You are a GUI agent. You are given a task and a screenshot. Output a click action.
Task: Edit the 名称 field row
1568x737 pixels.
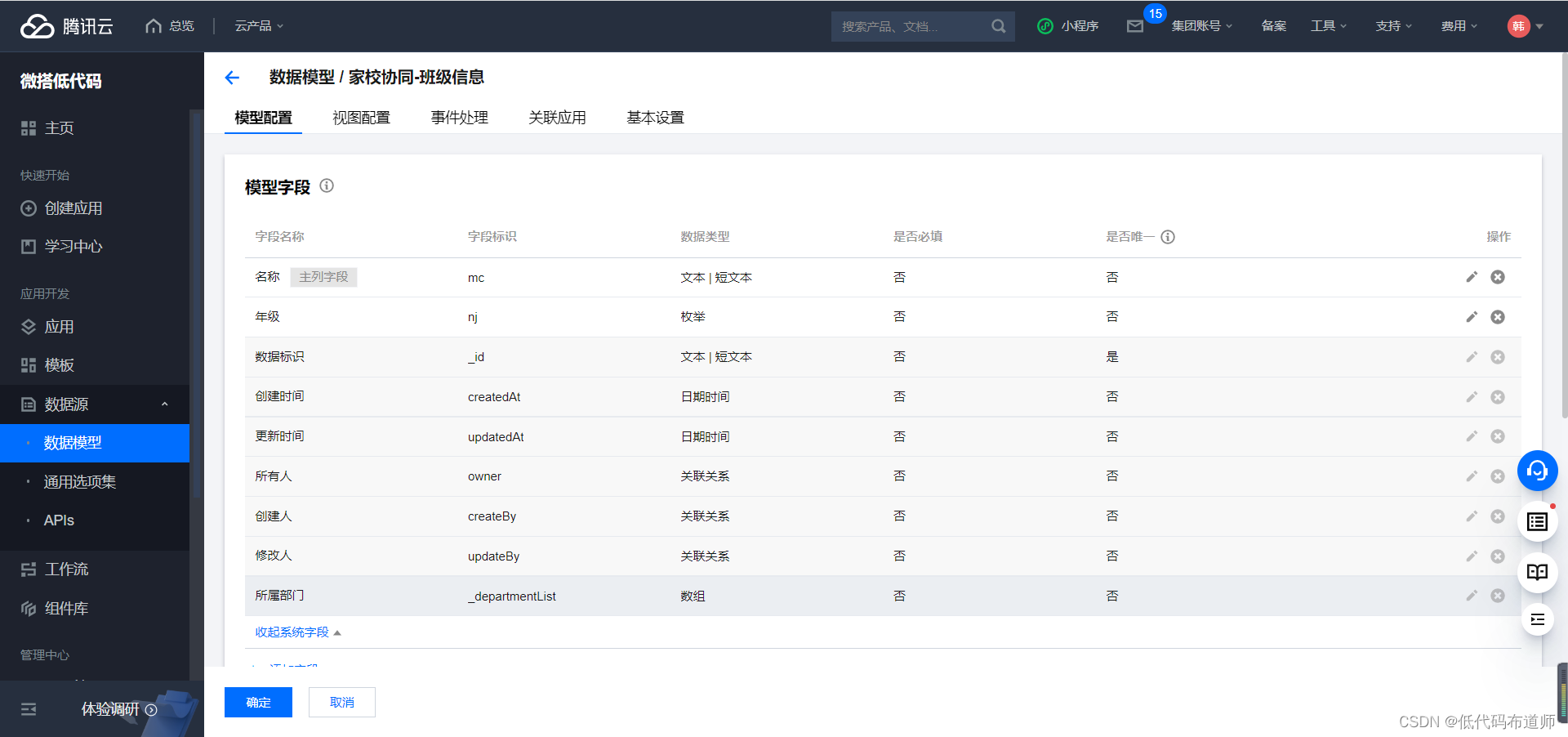[x=1472, y=277]
